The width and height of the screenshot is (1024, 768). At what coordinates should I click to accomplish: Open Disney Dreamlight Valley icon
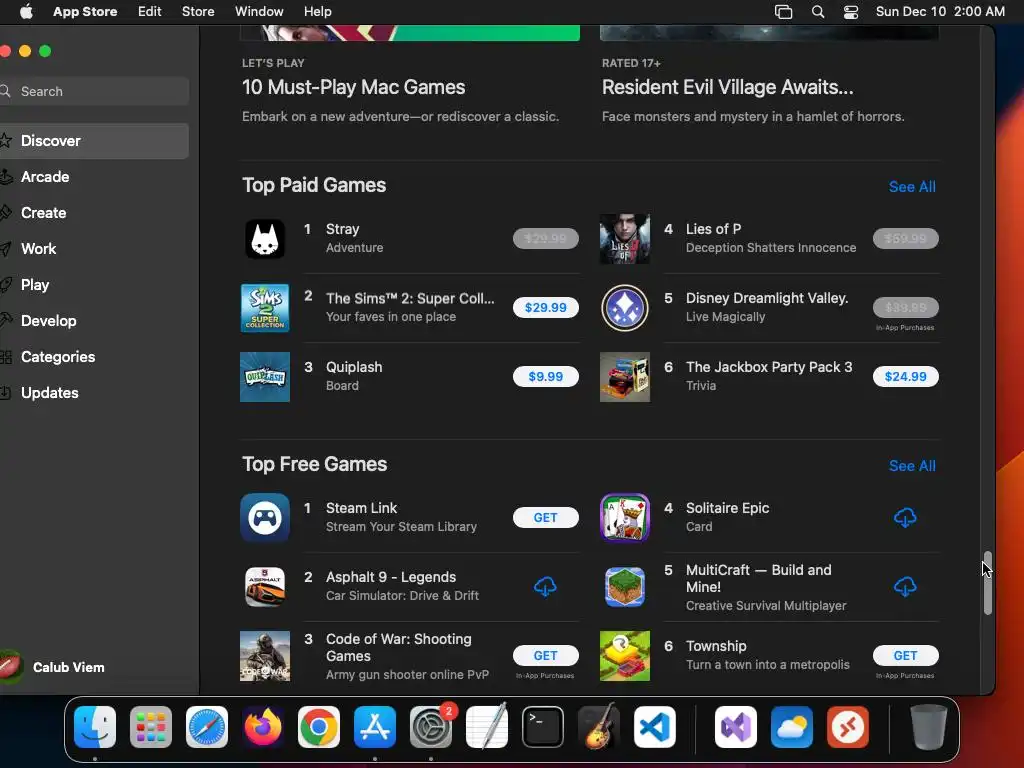pos(624,308)
